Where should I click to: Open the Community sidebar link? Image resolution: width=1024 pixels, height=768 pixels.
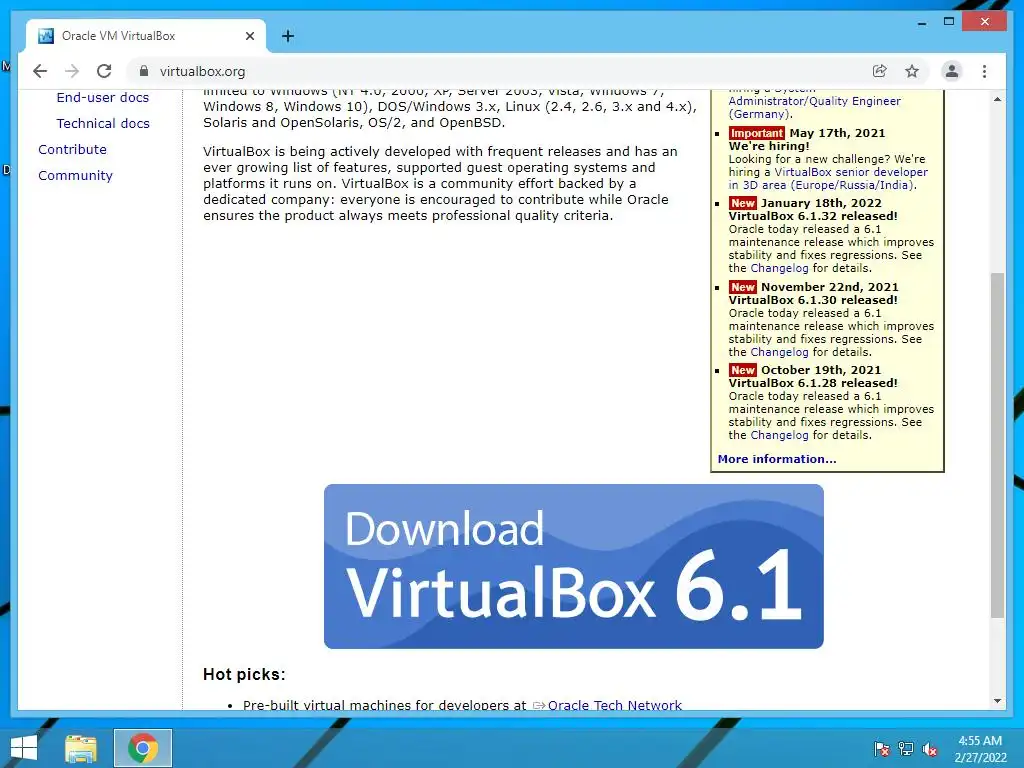pos(75,176)
